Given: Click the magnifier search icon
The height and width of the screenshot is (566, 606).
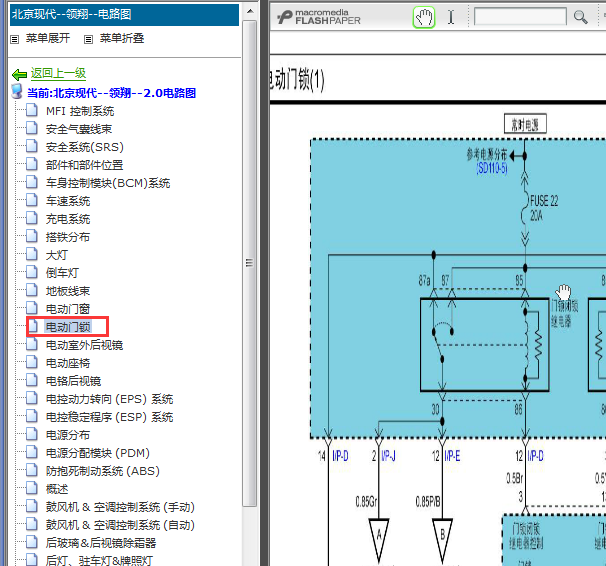Looking at the screenshot, I should click(x=580, y=17).
